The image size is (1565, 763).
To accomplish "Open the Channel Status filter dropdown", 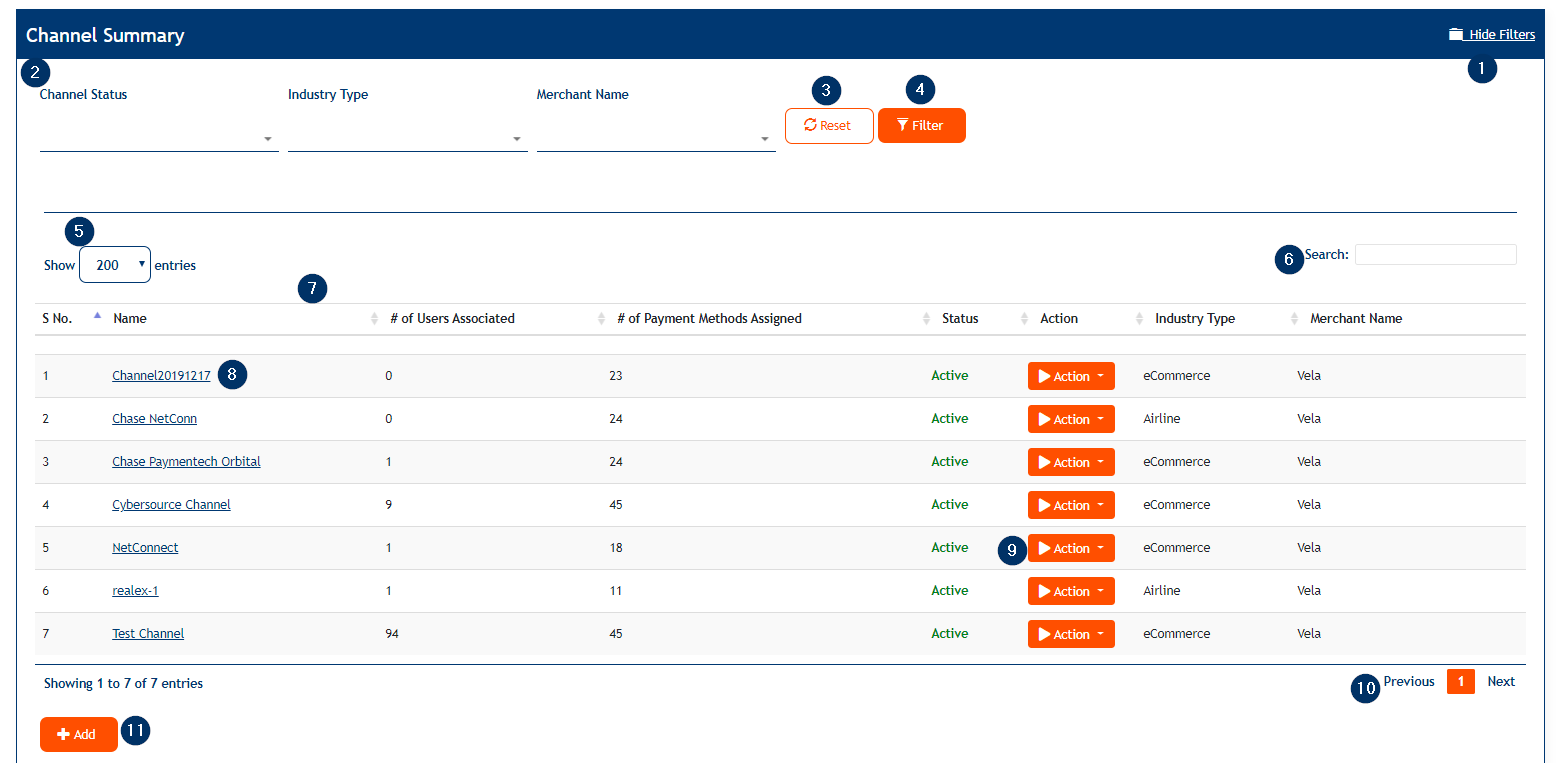I will 159,139.
